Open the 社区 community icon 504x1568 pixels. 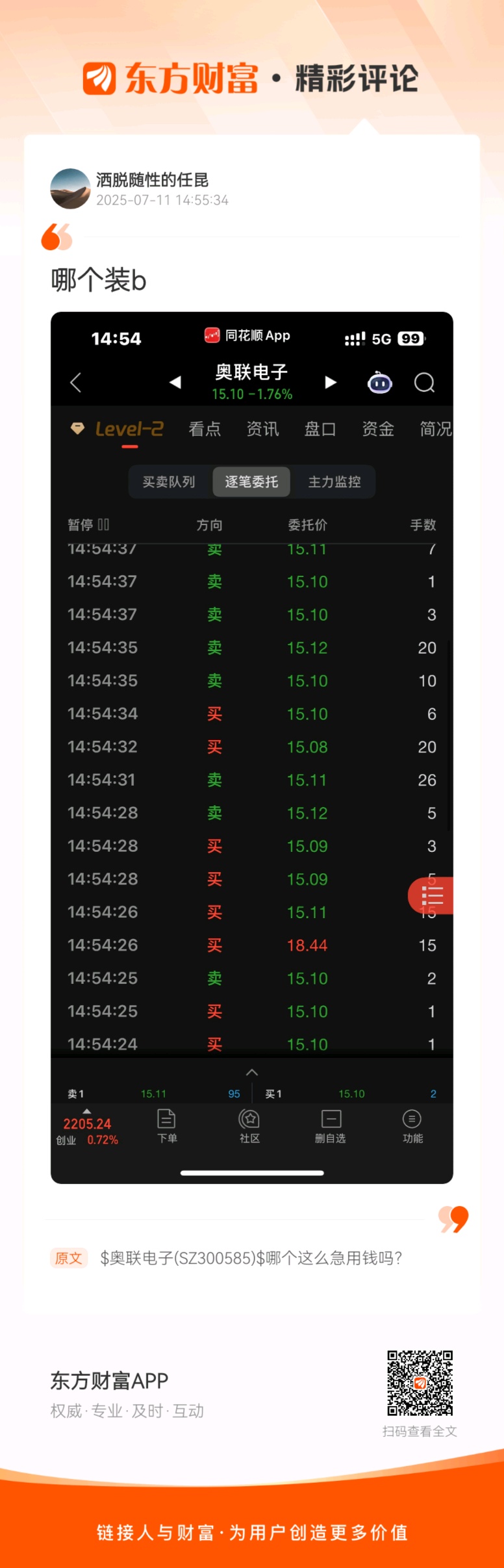249,1126
